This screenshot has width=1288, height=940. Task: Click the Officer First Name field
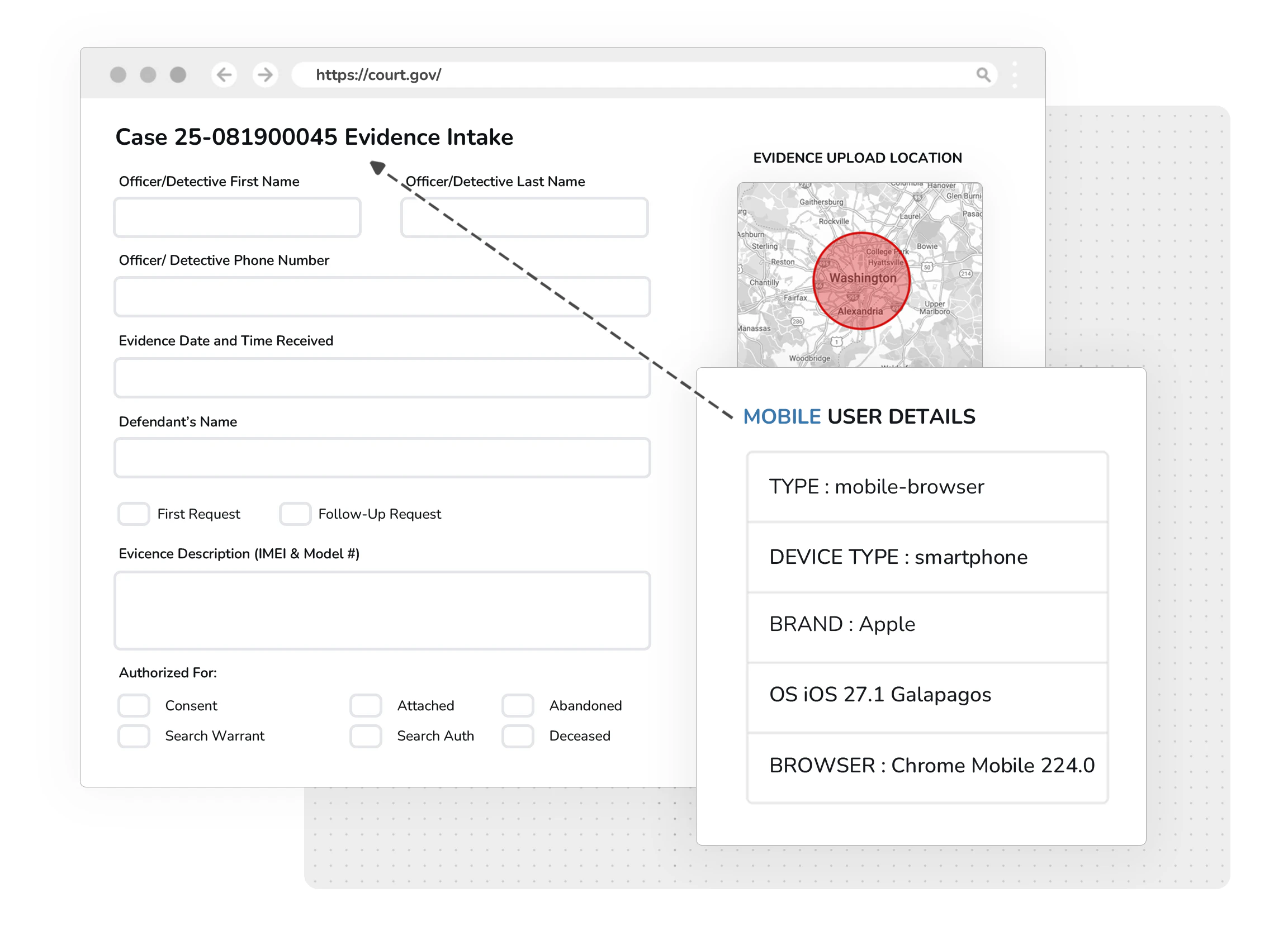(x=238, y=217)
